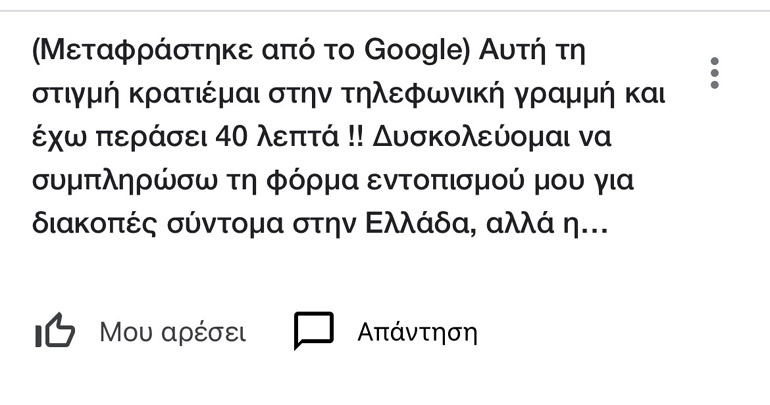This screenshot has height=405, width=770.
Task: Click the speech bubble reply icon
Action: pyautogui.click(x=313, y=332)
